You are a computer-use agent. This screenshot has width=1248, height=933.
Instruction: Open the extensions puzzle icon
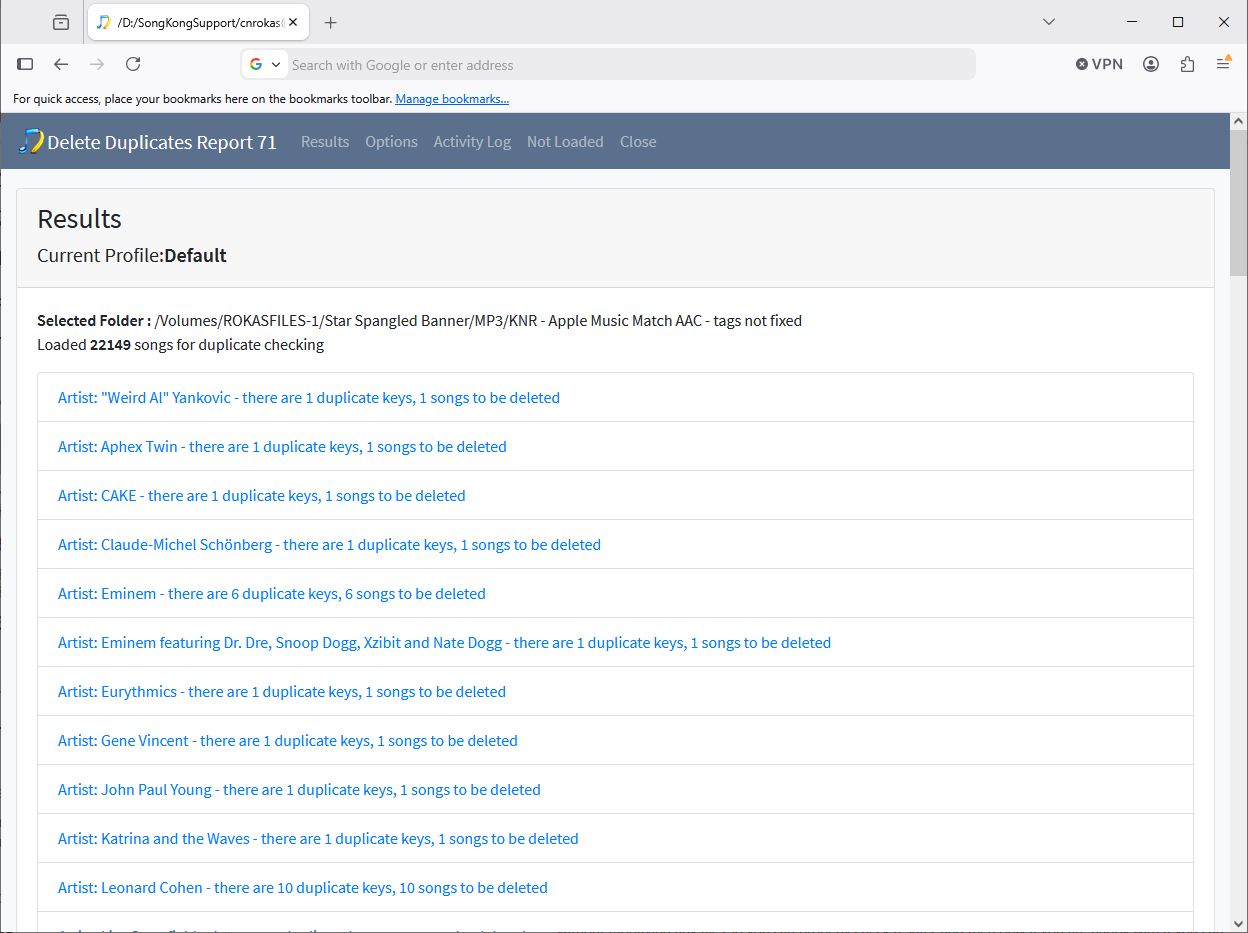coord(1187,64)
